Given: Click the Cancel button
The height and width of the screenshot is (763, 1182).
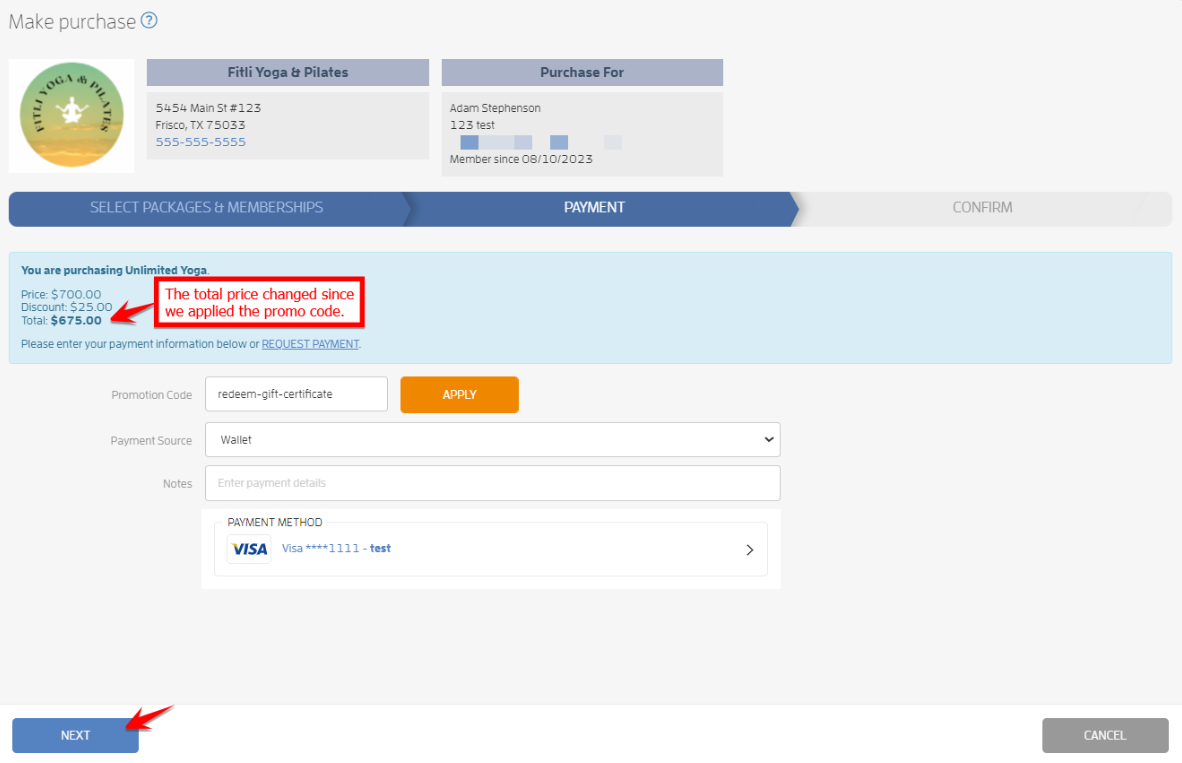Looking at the screenshot, I should tap(1105, 735).
